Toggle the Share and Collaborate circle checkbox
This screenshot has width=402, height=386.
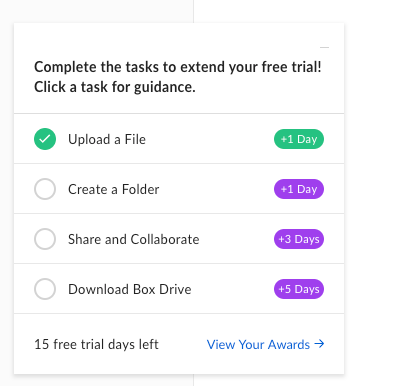(x=45, y=239)
